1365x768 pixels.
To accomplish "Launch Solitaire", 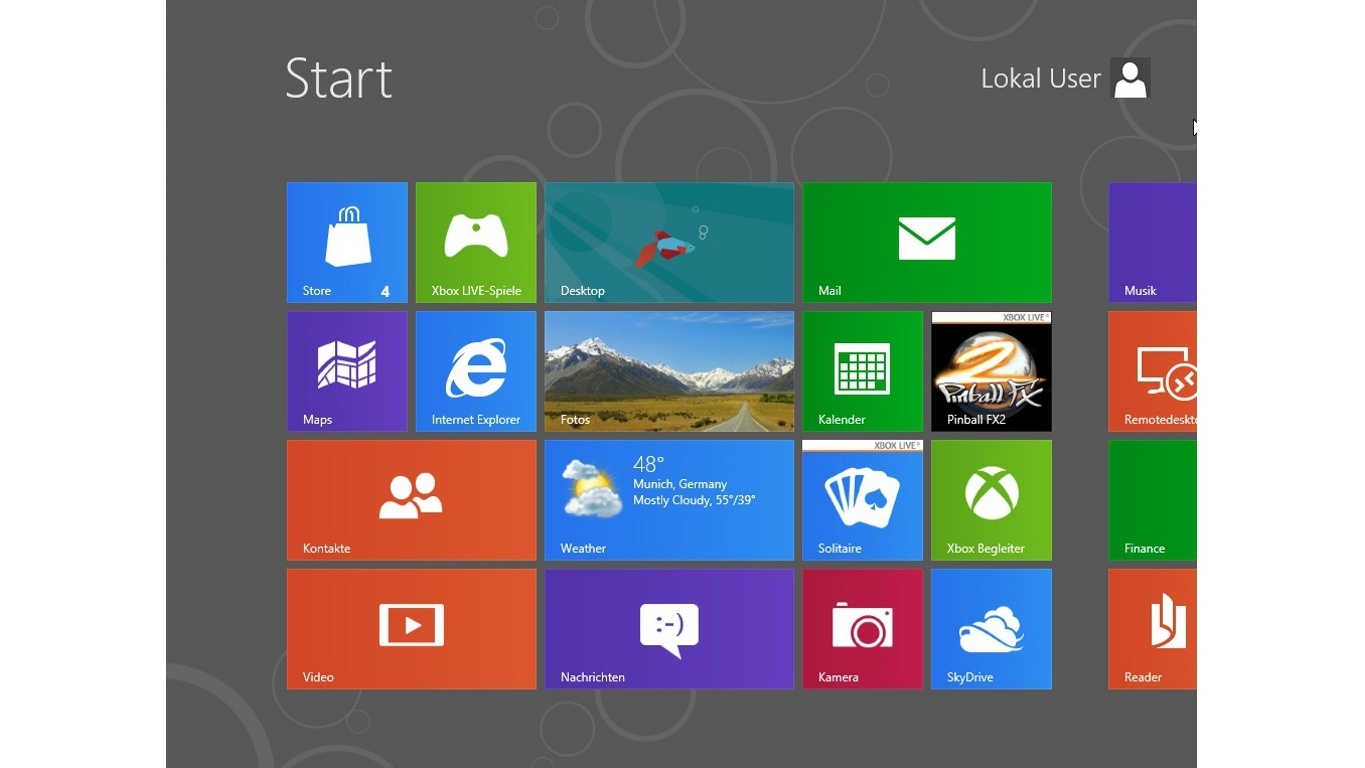I will pos(861,499).
